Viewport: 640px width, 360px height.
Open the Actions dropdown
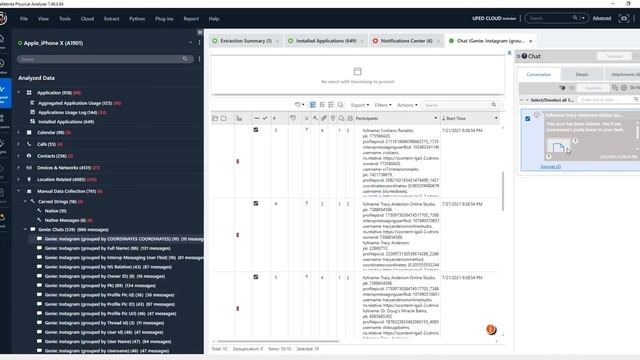(x=407, y=105)
